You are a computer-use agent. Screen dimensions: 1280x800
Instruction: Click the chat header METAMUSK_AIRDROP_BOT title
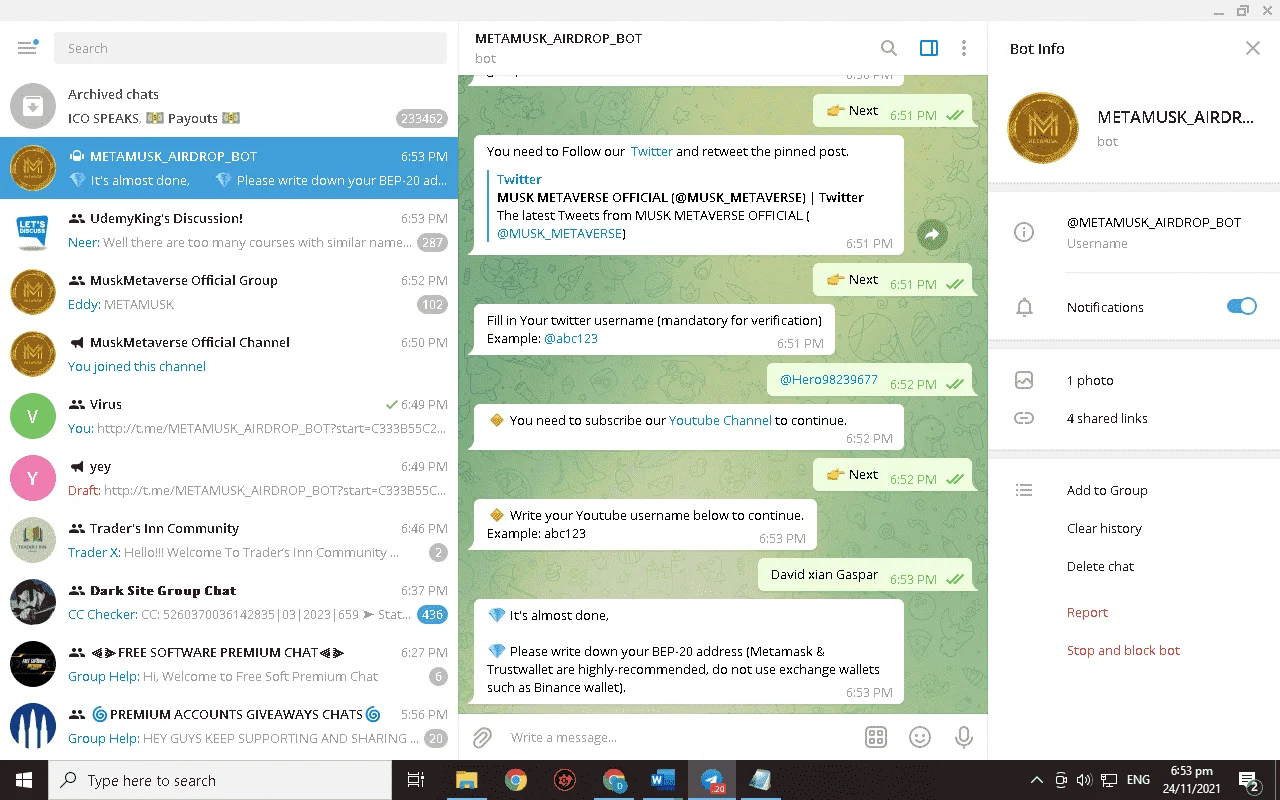click(558, 38)
